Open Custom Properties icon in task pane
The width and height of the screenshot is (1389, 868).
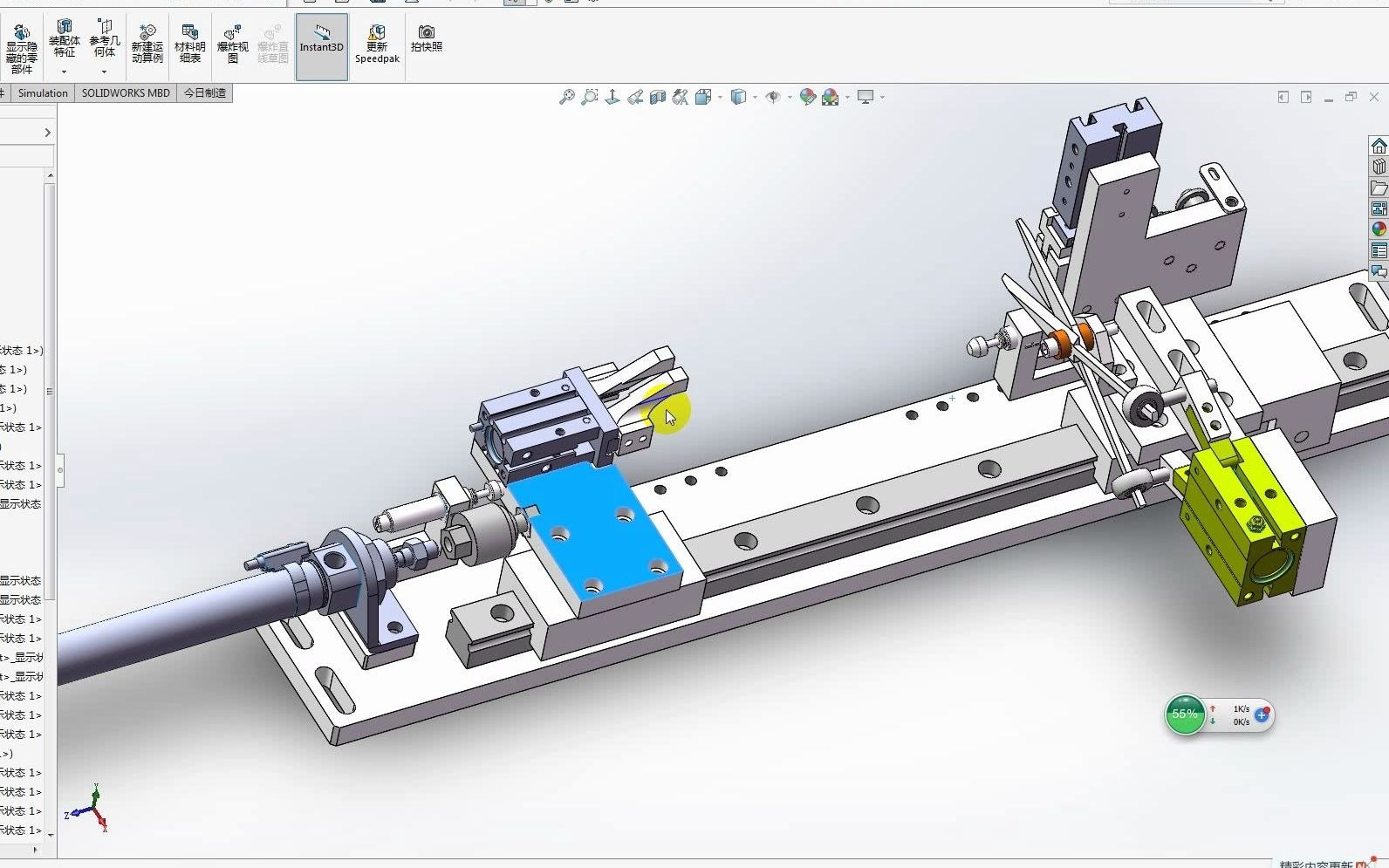[1379, 250]
